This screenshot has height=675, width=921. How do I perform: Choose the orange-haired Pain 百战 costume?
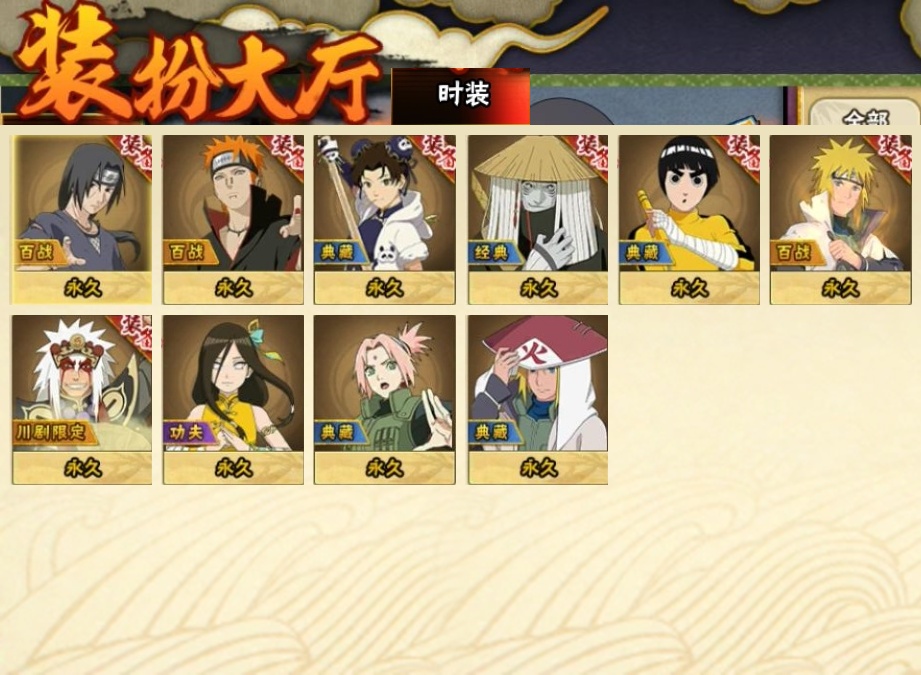[x=233, y=220]
